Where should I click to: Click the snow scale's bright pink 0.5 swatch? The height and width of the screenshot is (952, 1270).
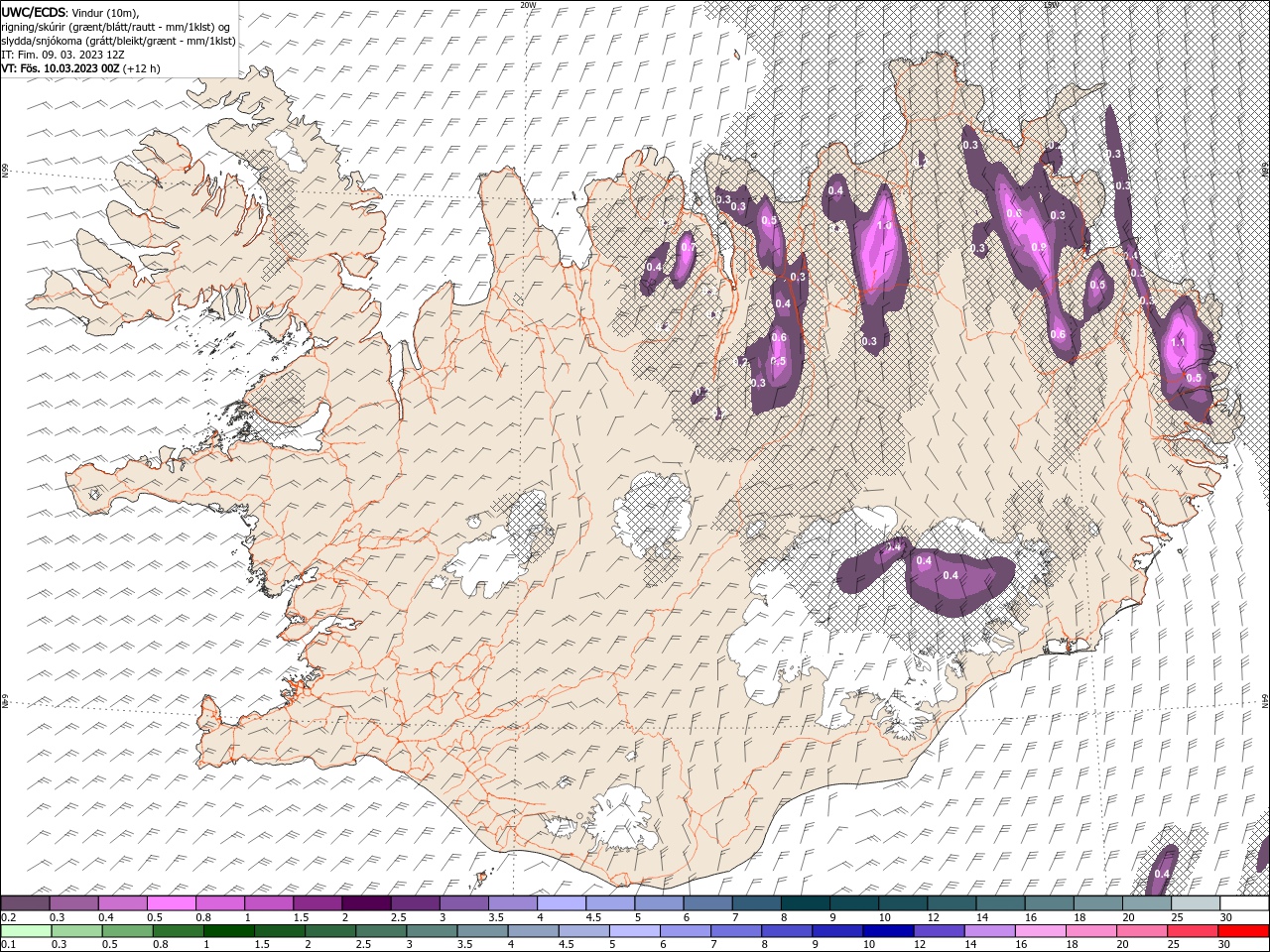click(171, 903)
